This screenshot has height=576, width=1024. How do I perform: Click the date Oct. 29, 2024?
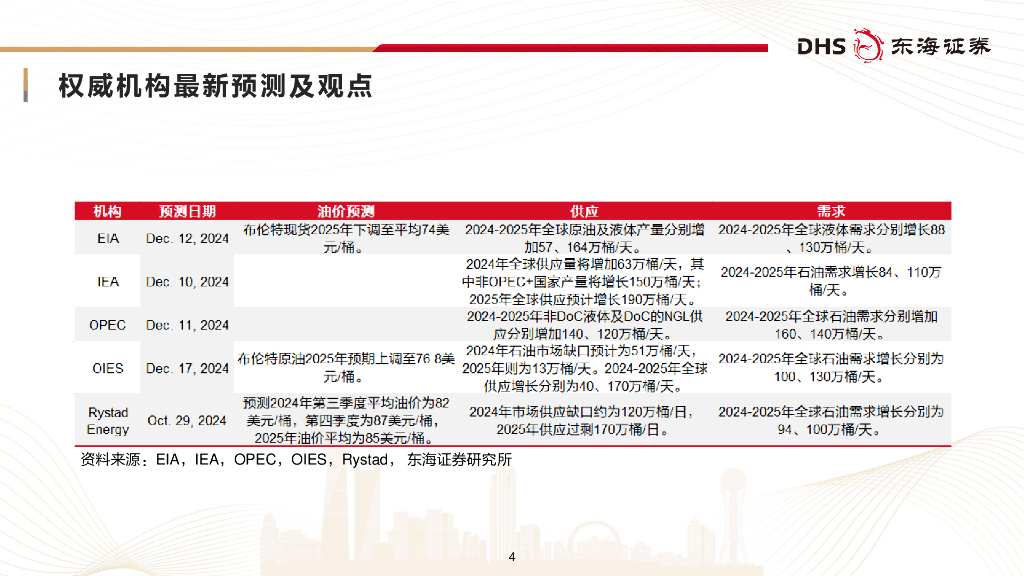pyautogui.click(x=187, y=421)
